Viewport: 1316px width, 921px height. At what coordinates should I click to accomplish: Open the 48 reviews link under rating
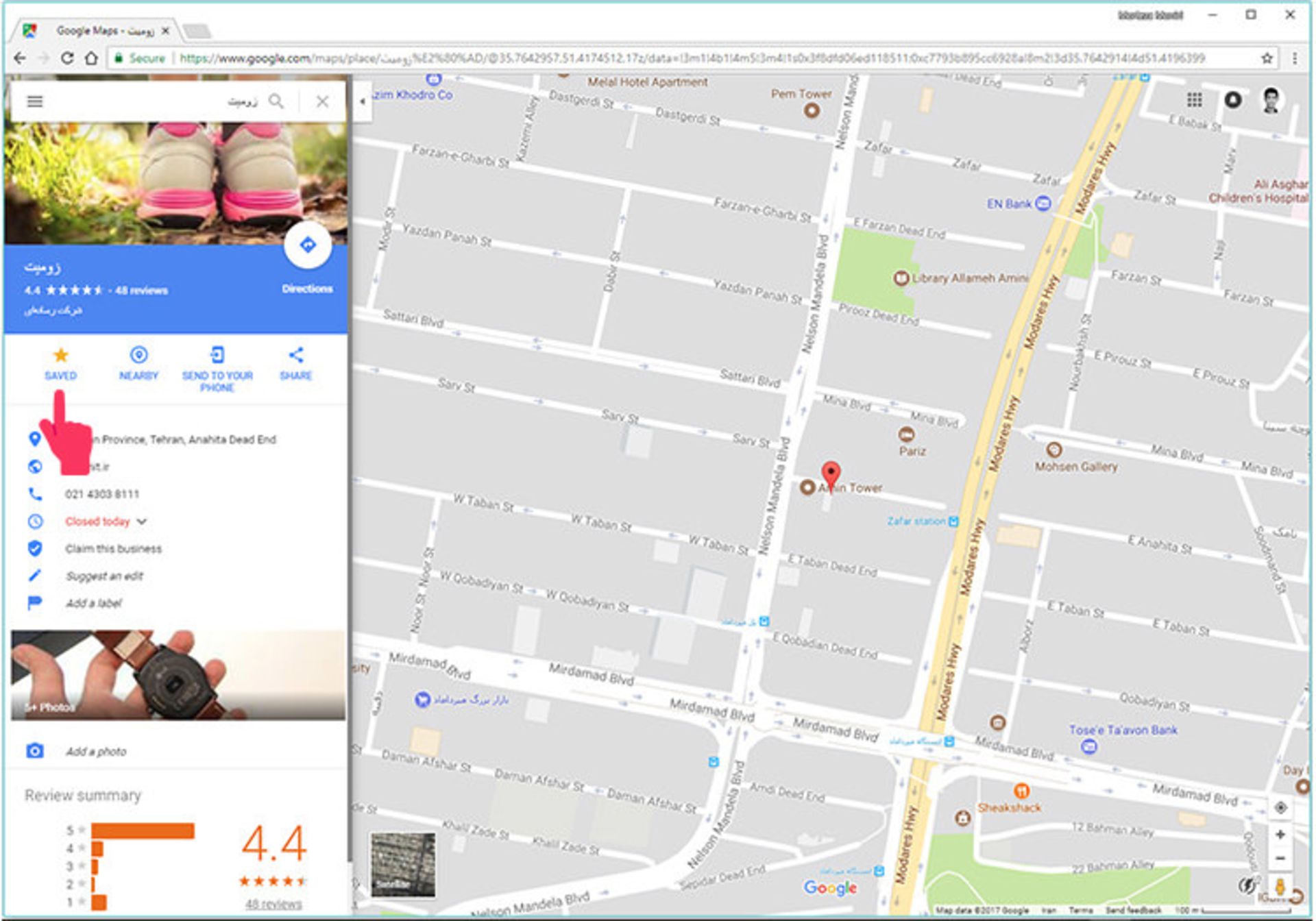point(273,904)
